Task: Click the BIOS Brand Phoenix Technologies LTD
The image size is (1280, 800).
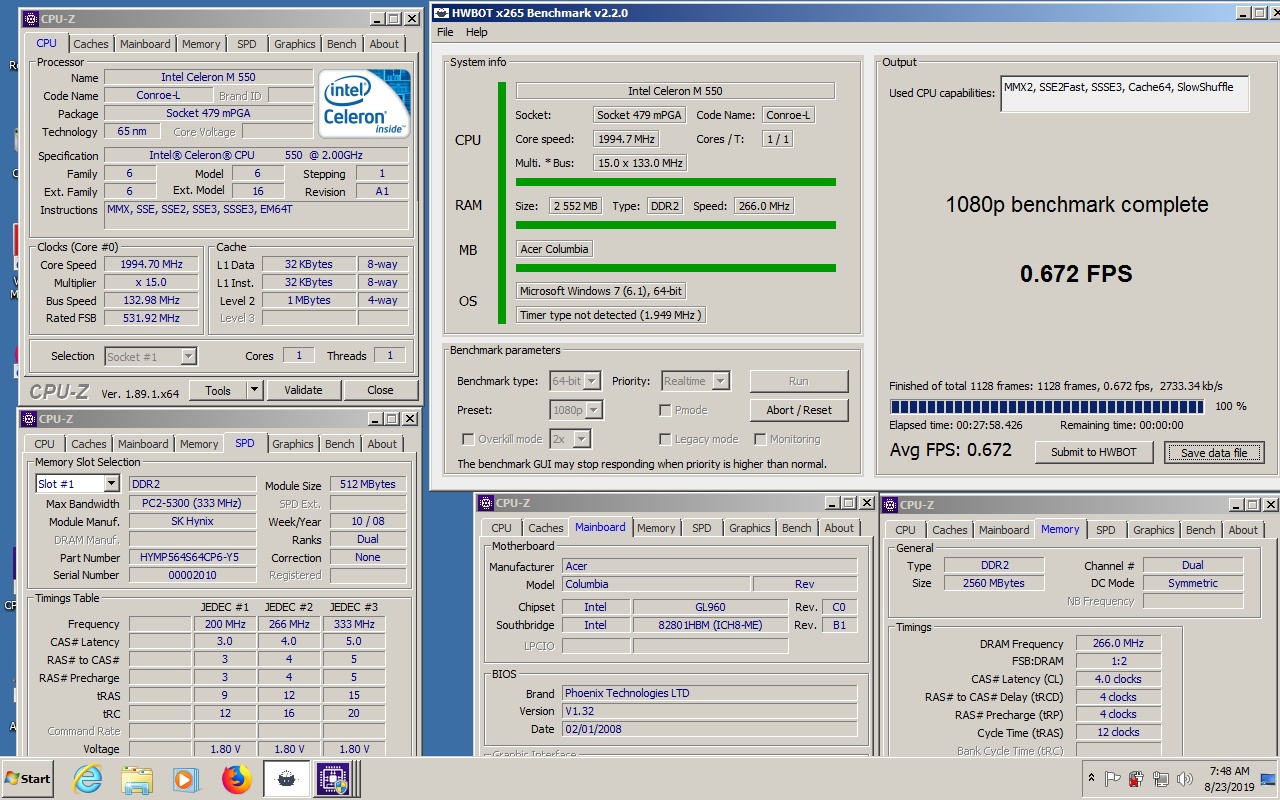Action: point(709,693)
